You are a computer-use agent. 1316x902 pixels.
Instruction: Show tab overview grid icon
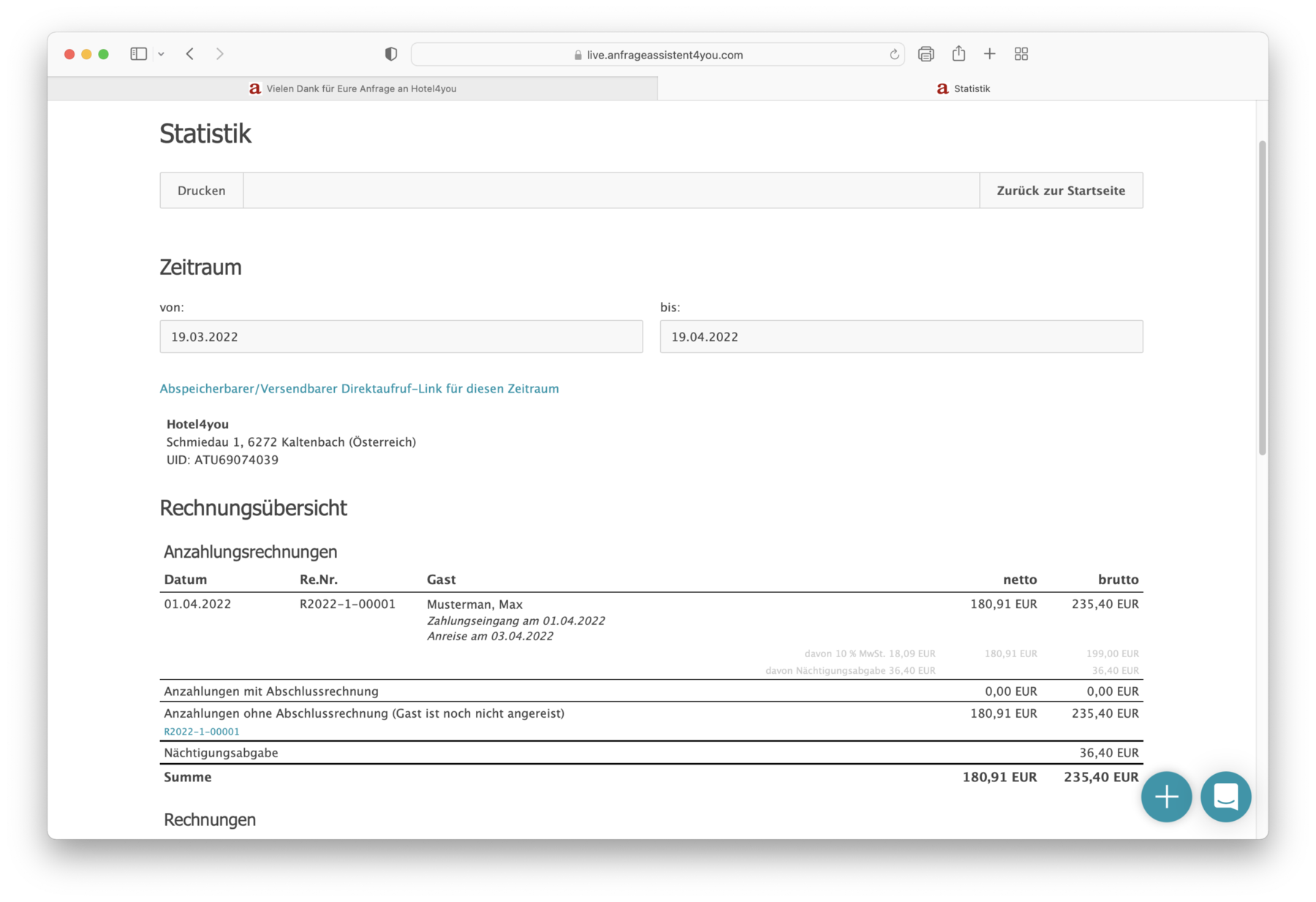(x=1021, y=54)
